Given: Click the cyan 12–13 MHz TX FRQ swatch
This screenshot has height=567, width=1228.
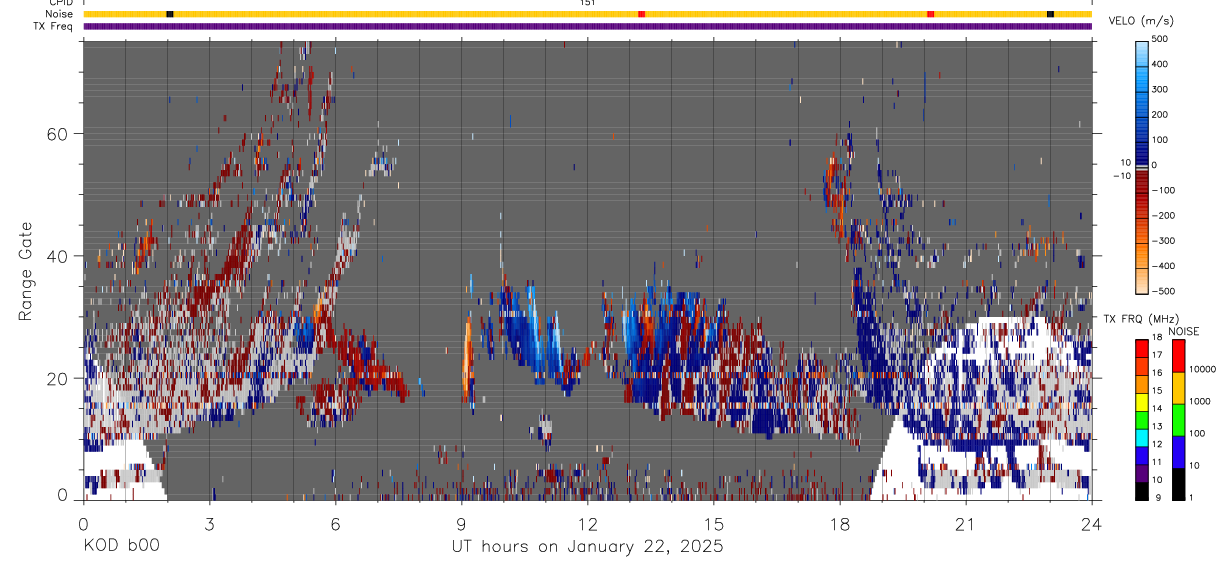Looking at the screenshot, I should pos(1142,438).
